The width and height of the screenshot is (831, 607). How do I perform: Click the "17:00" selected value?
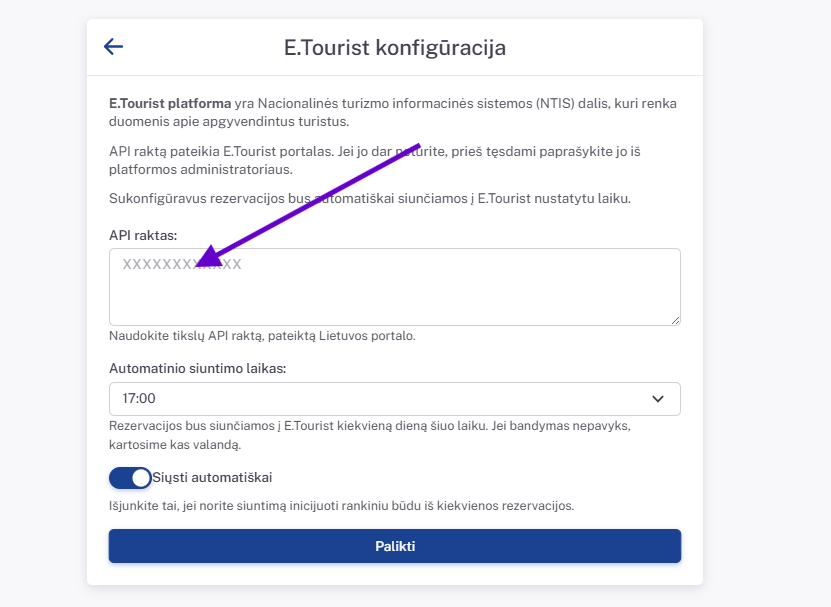[139, 398]
